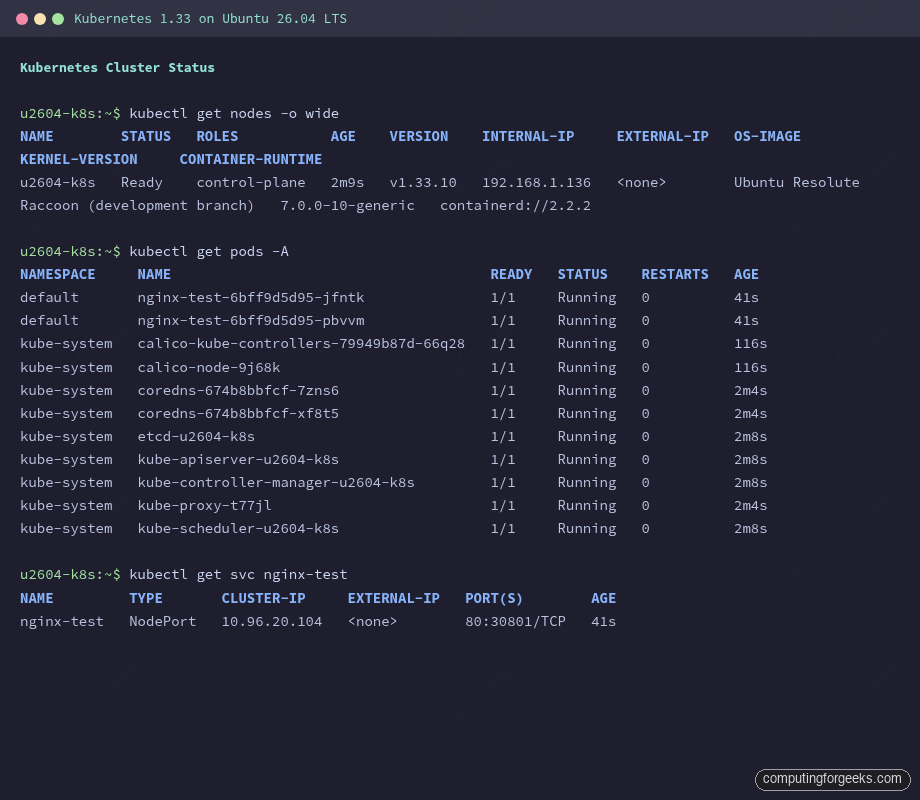
Task: Click the 80:30801/TCP port mapping
Action: pos(514,621)
